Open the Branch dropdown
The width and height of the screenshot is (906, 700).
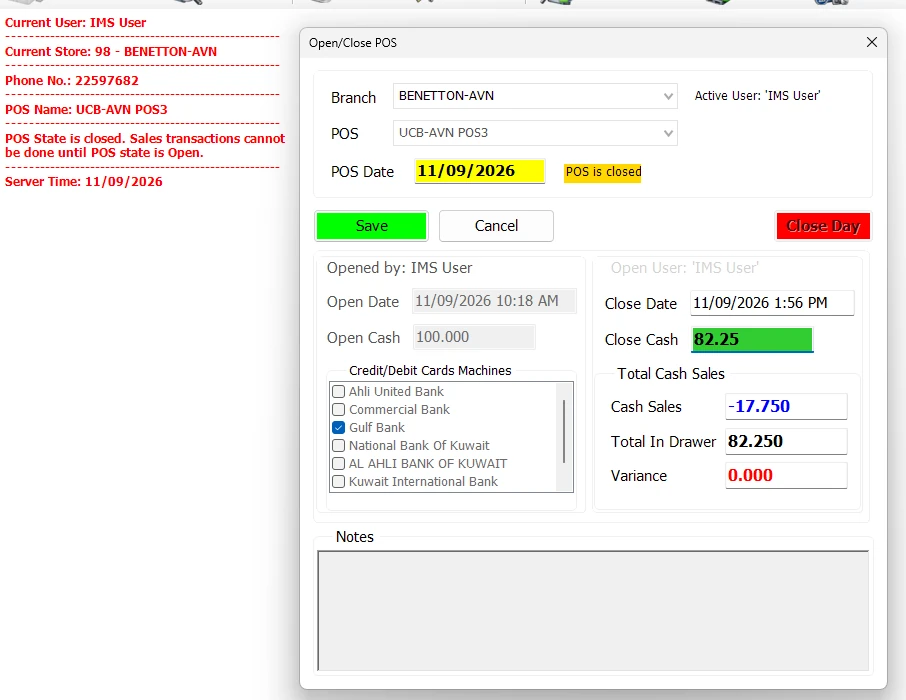click(x=534, y=96)
